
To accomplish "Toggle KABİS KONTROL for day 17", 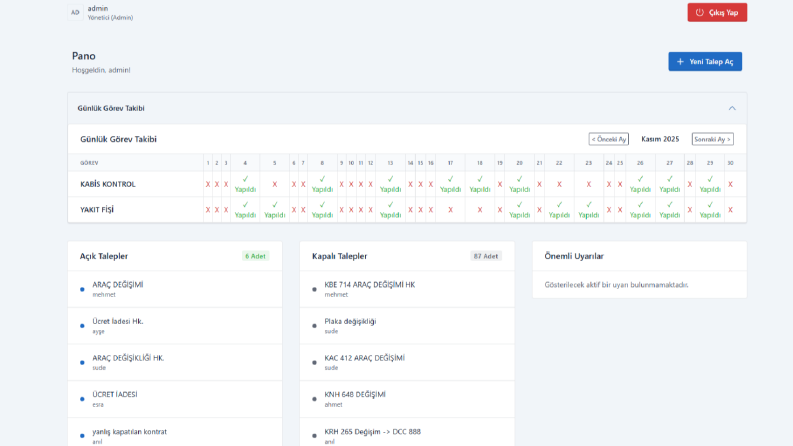I will (450, 184).
